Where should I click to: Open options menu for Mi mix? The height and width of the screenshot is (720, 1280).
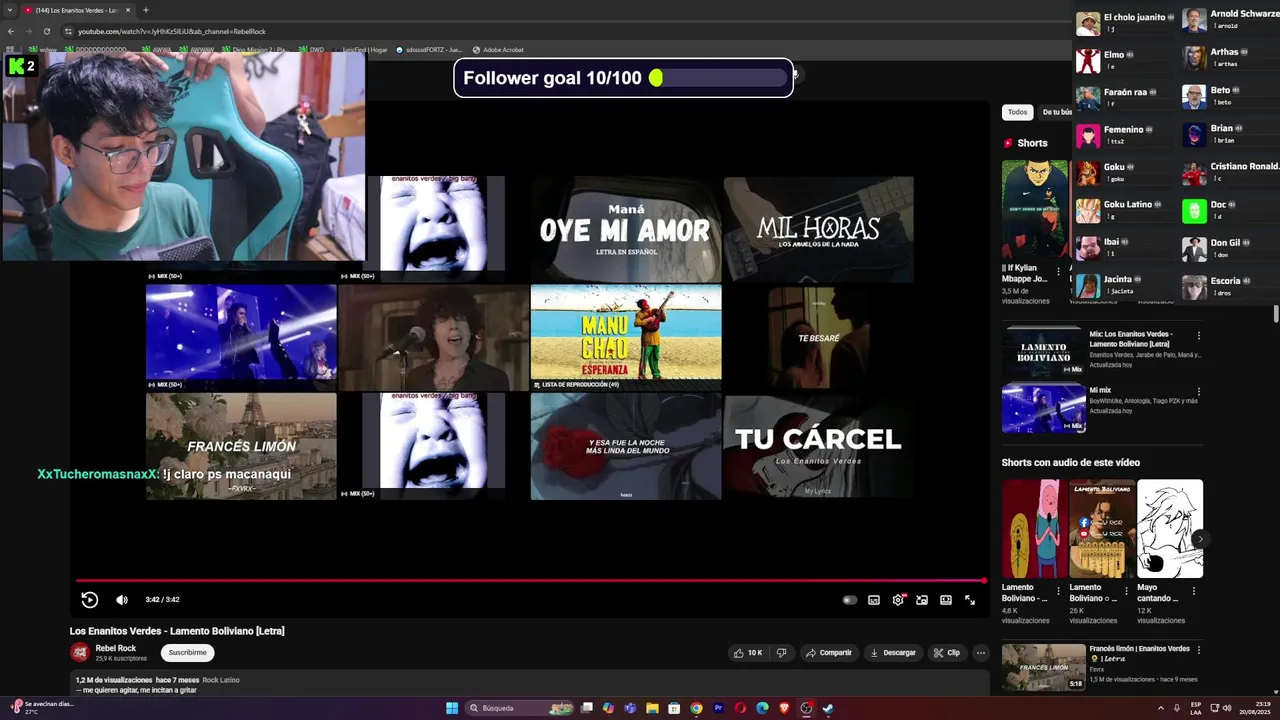pyautogui.click(x=1198, y=392)
